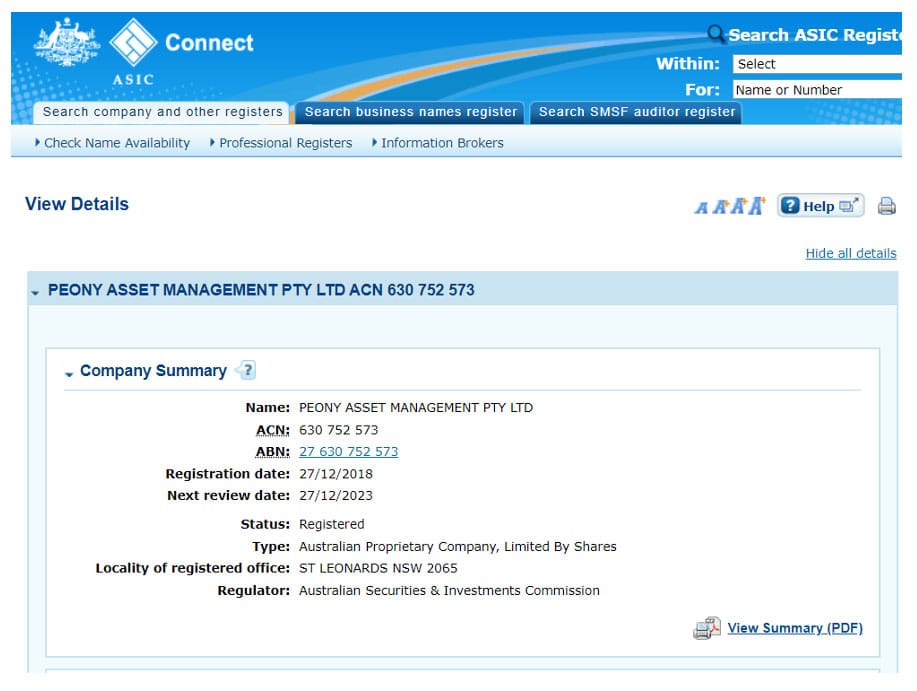
Task: Open the View Summary (PDF) link
Action: 795,628
